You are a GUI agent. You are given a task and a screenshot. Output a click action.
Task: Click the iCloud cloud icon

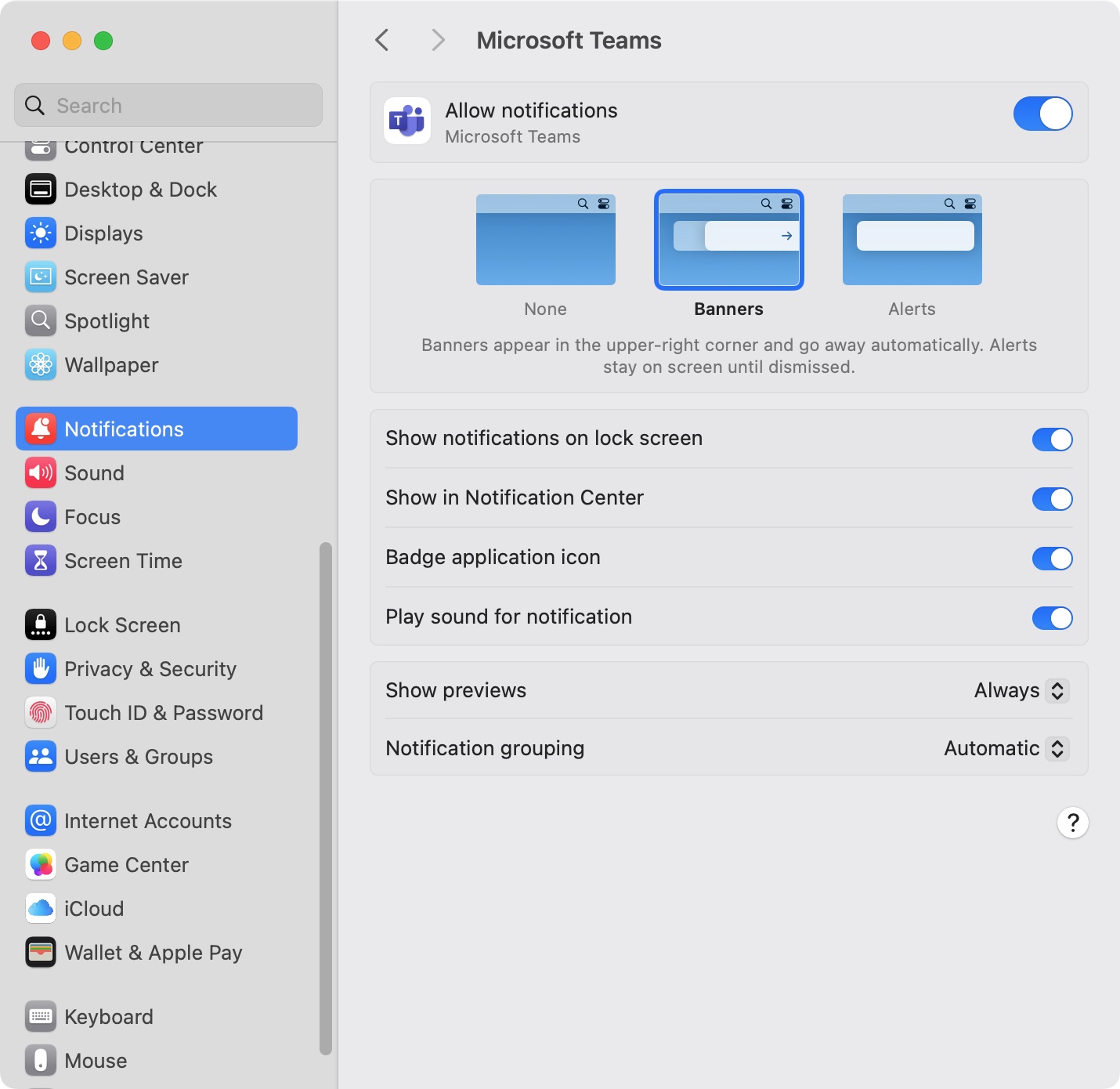(x=41, y=909)
